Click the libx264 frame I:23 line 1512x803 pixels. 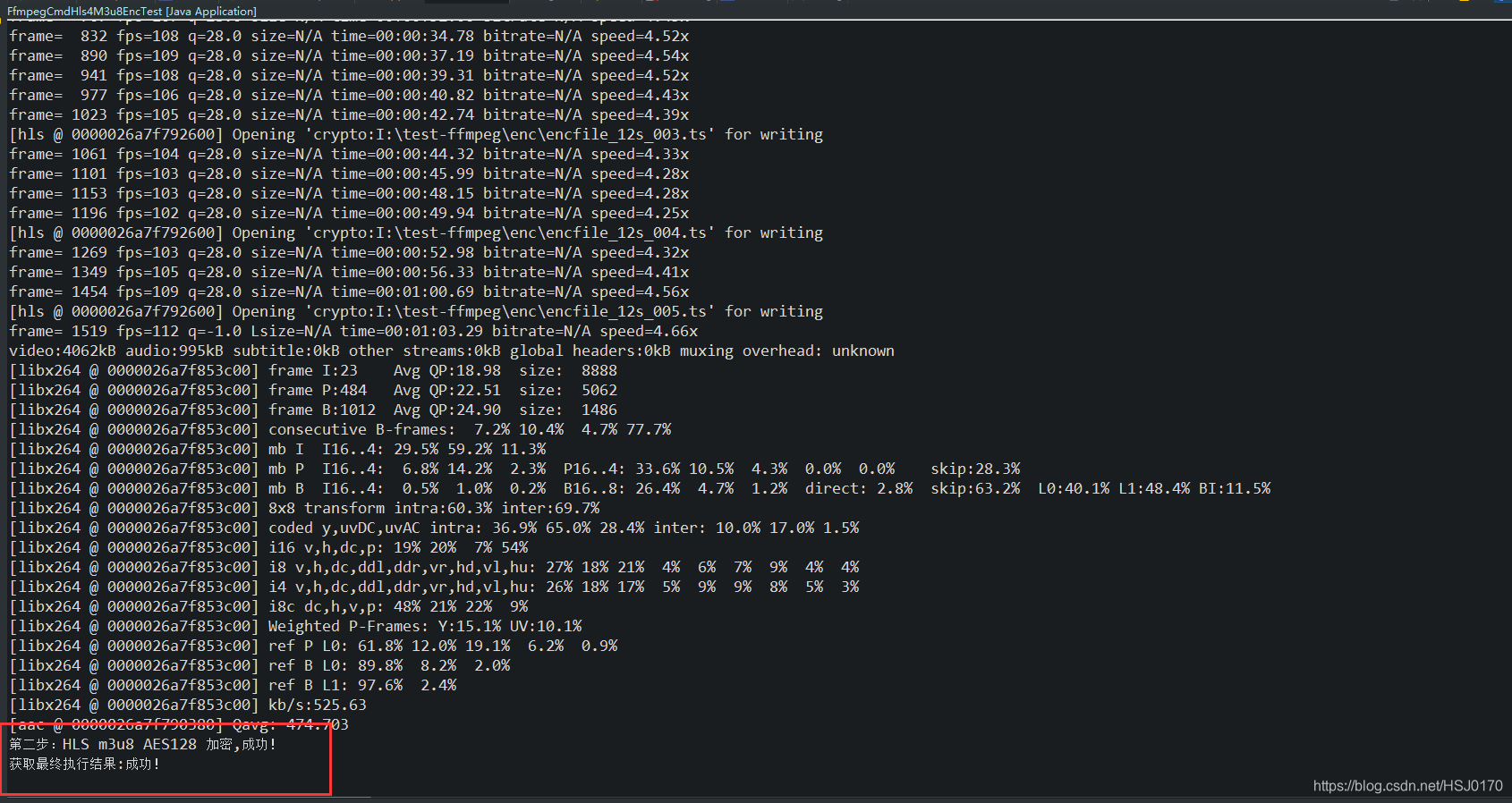[x=313, y=370]
